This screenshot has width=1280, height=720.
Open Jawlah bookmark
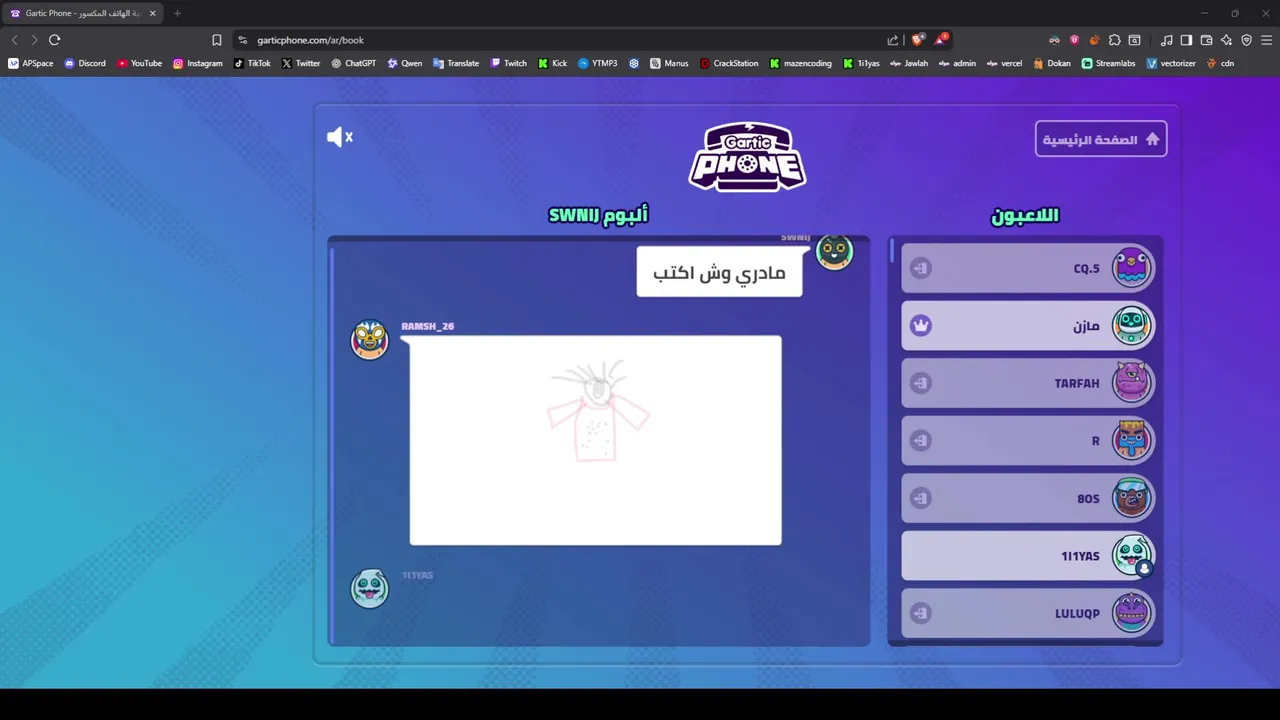pos(908,63)
